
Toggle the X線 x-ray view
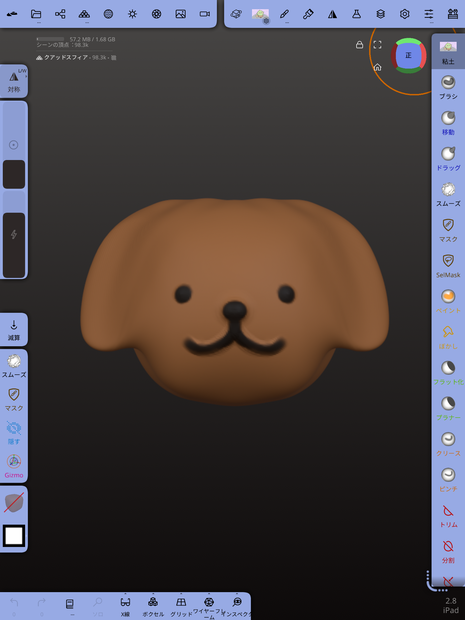coord(125,606)
